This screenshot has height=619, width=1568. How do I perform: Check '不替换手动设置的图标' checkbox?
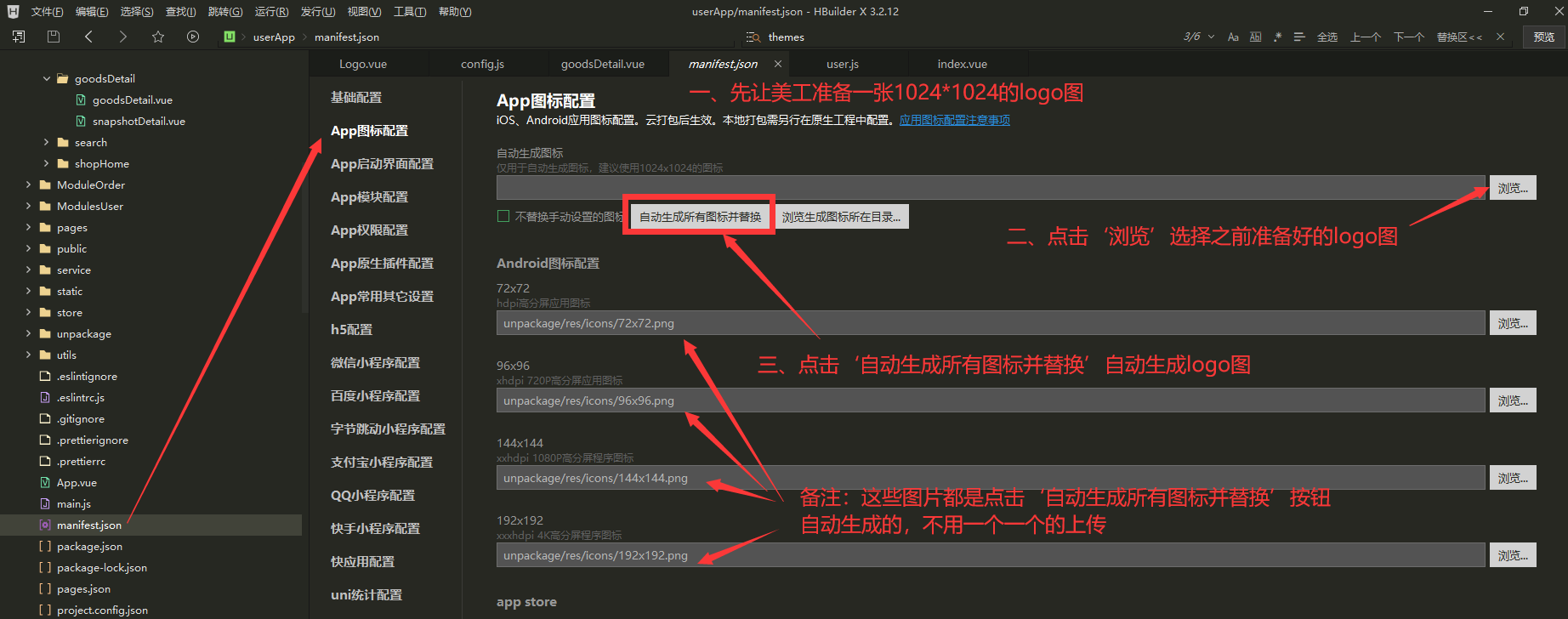click(x=503, y=216)
